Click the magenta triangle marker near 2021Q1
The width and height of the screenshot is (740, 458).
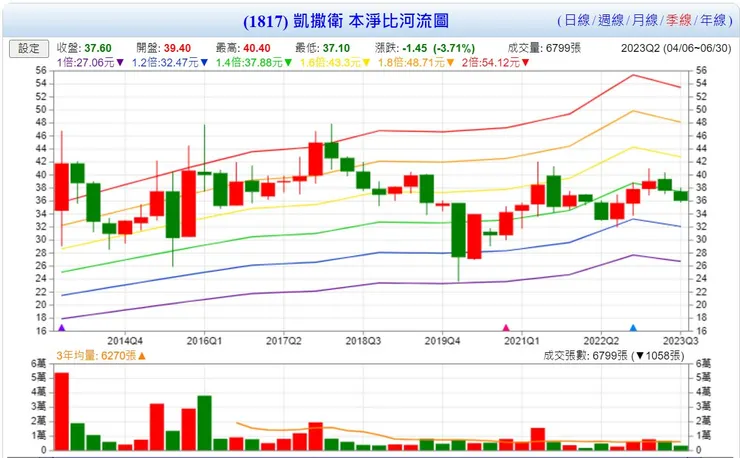[x=506, y=327]
